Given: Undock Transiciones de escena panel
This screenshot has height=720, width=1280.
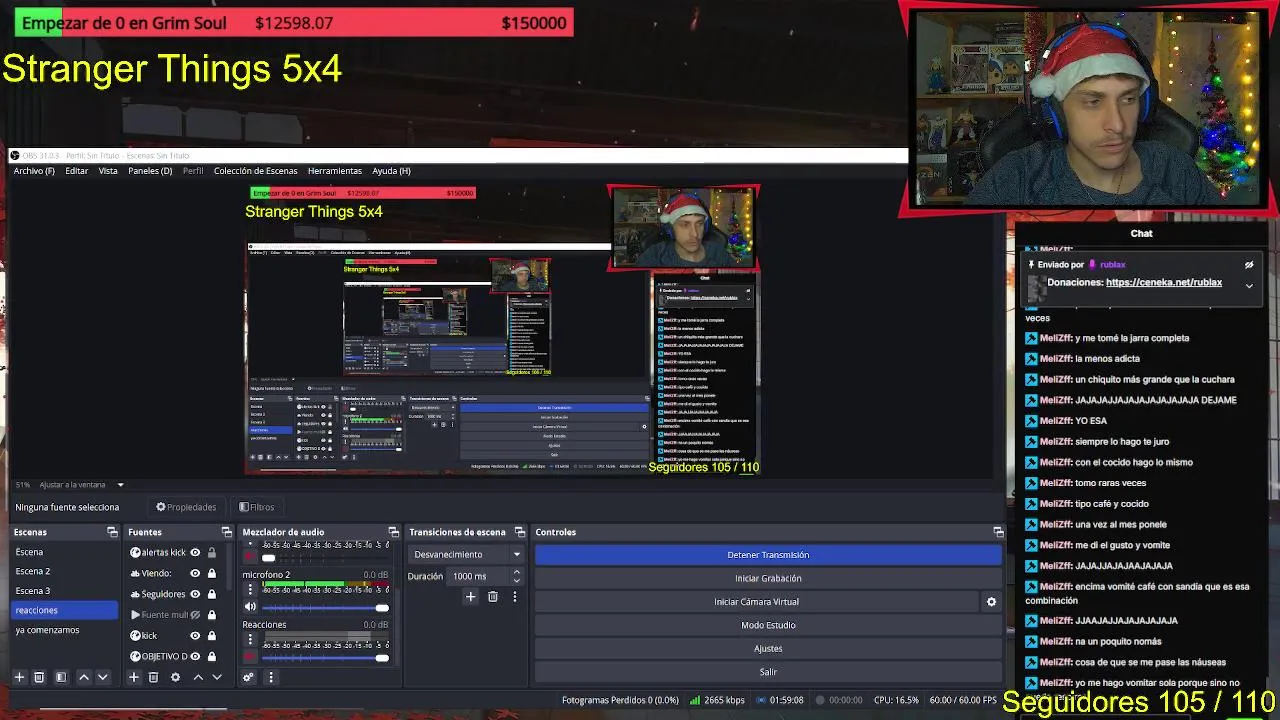Looking at the screenshot, I should click(x=519, y=532).
